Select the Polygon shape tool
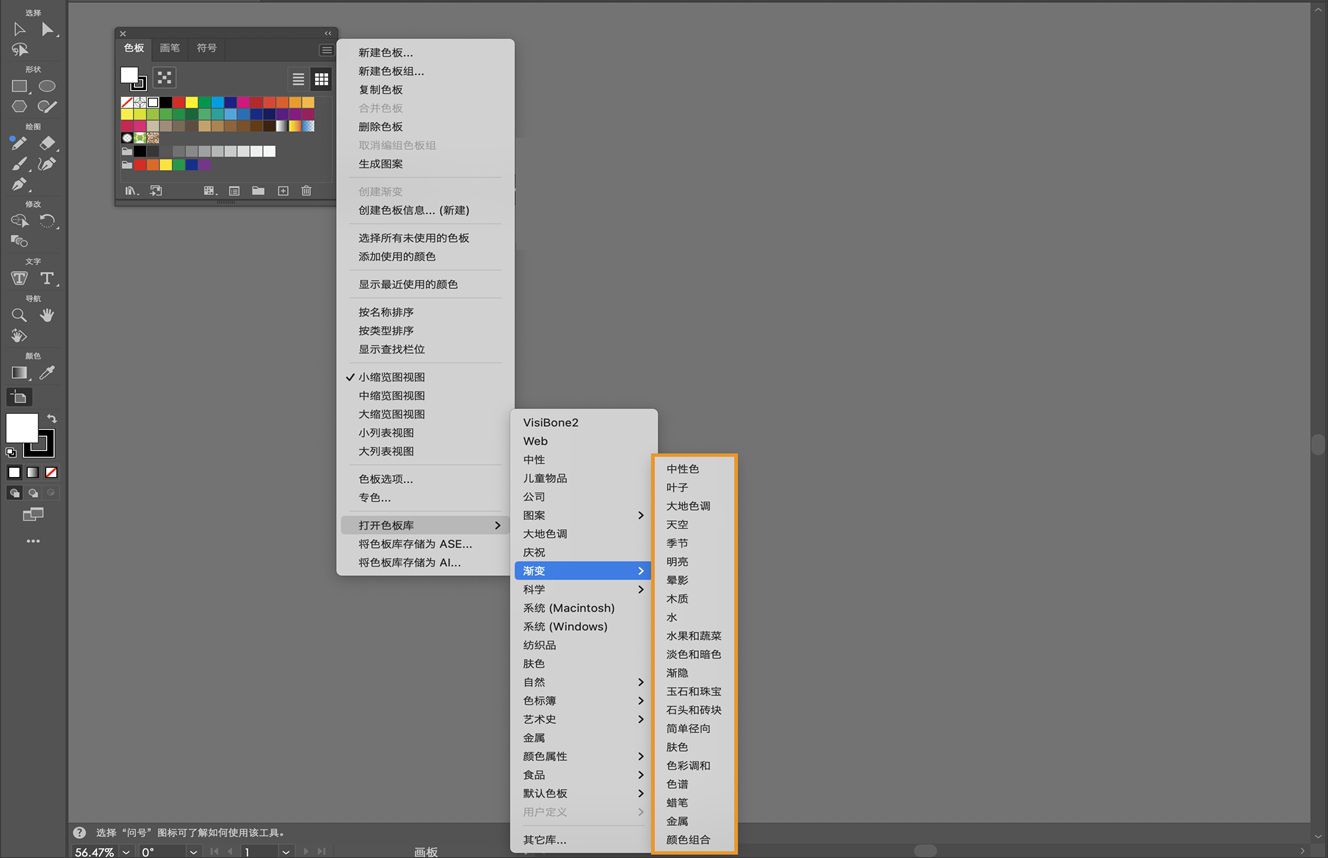The image size is (1328, 858). 19,106
